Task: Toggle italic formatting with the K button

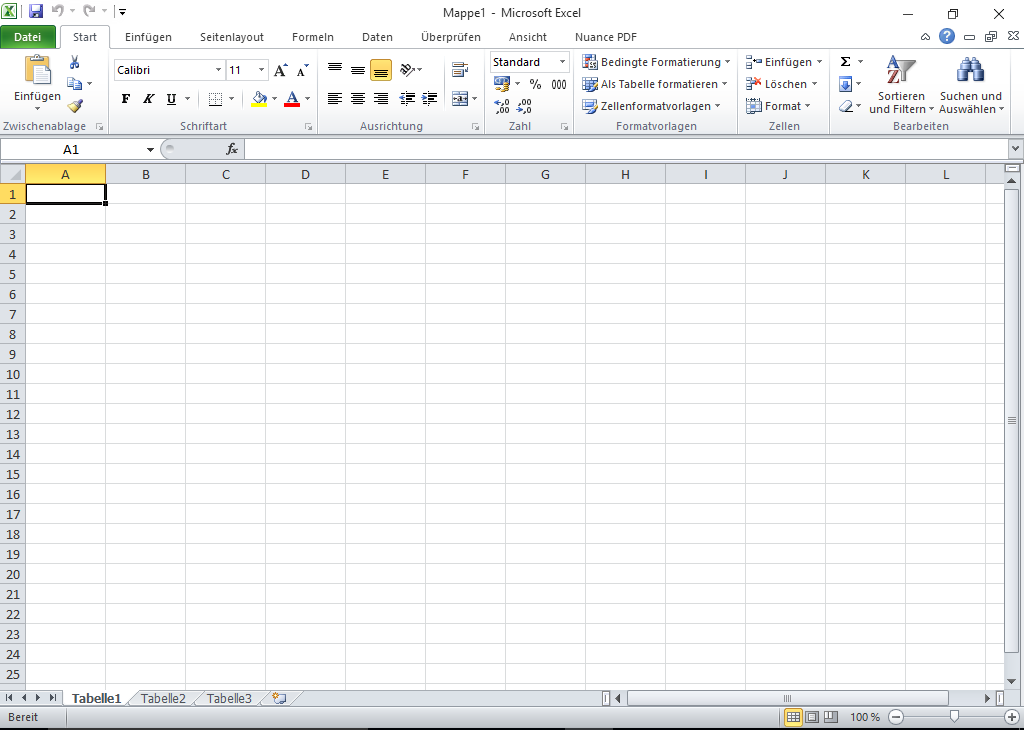Action: (x=147, y=100)
